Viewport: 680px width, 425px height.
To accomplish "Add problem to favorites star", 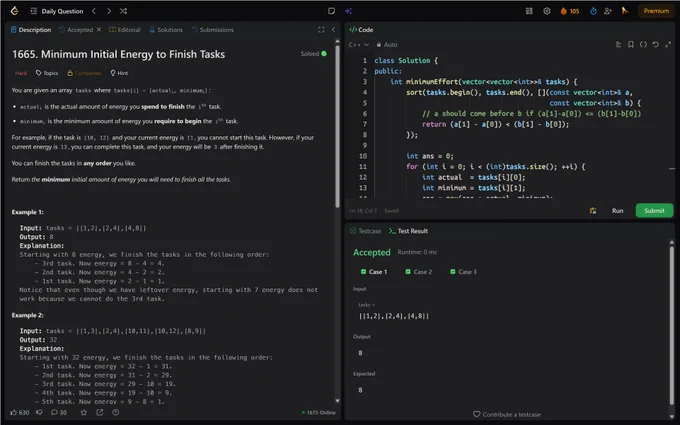I will [x=84, y=412].
